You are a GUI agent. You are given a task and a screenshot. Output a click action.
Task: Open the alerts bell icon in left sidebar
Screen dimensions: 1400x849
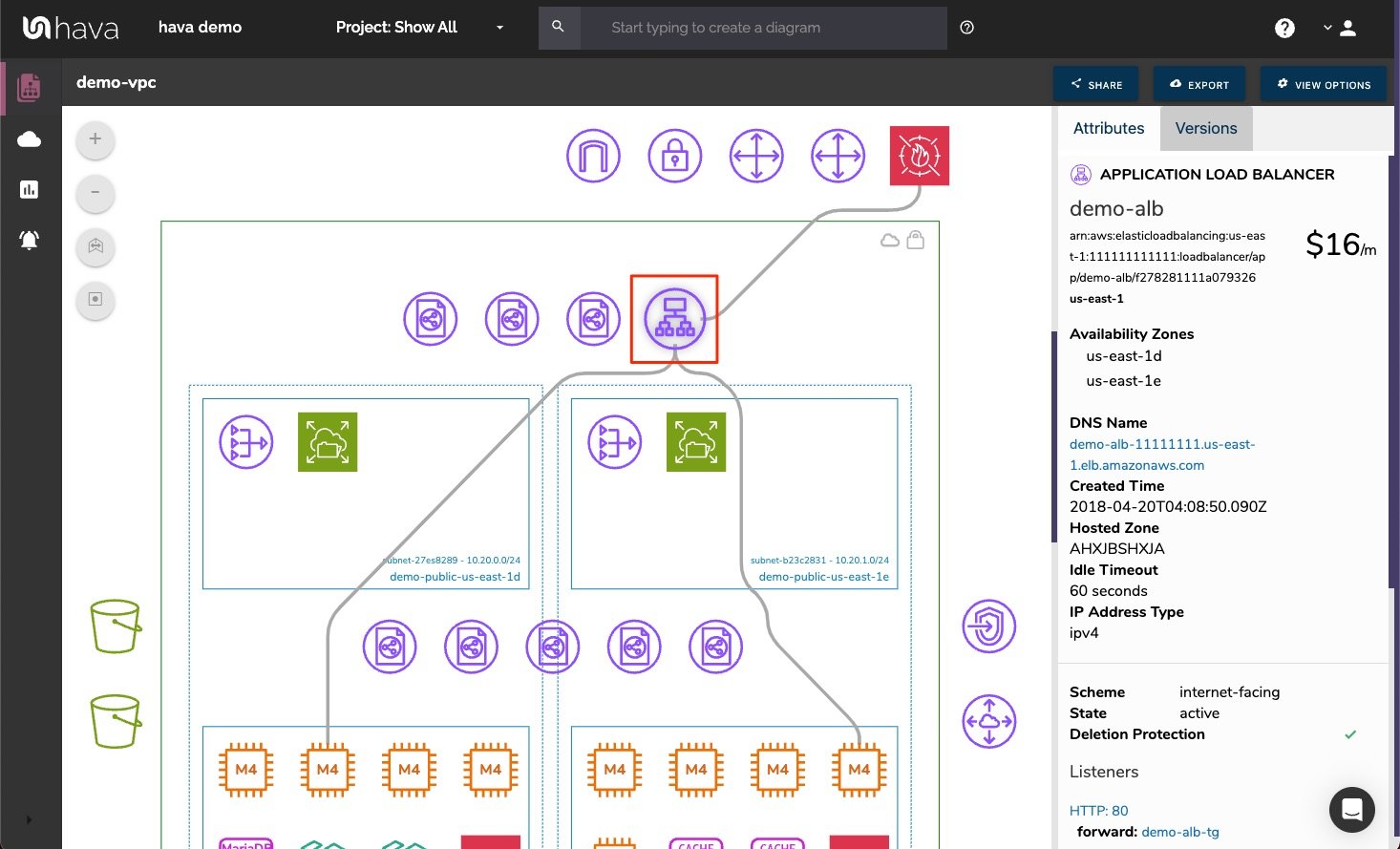pos(30,240)
